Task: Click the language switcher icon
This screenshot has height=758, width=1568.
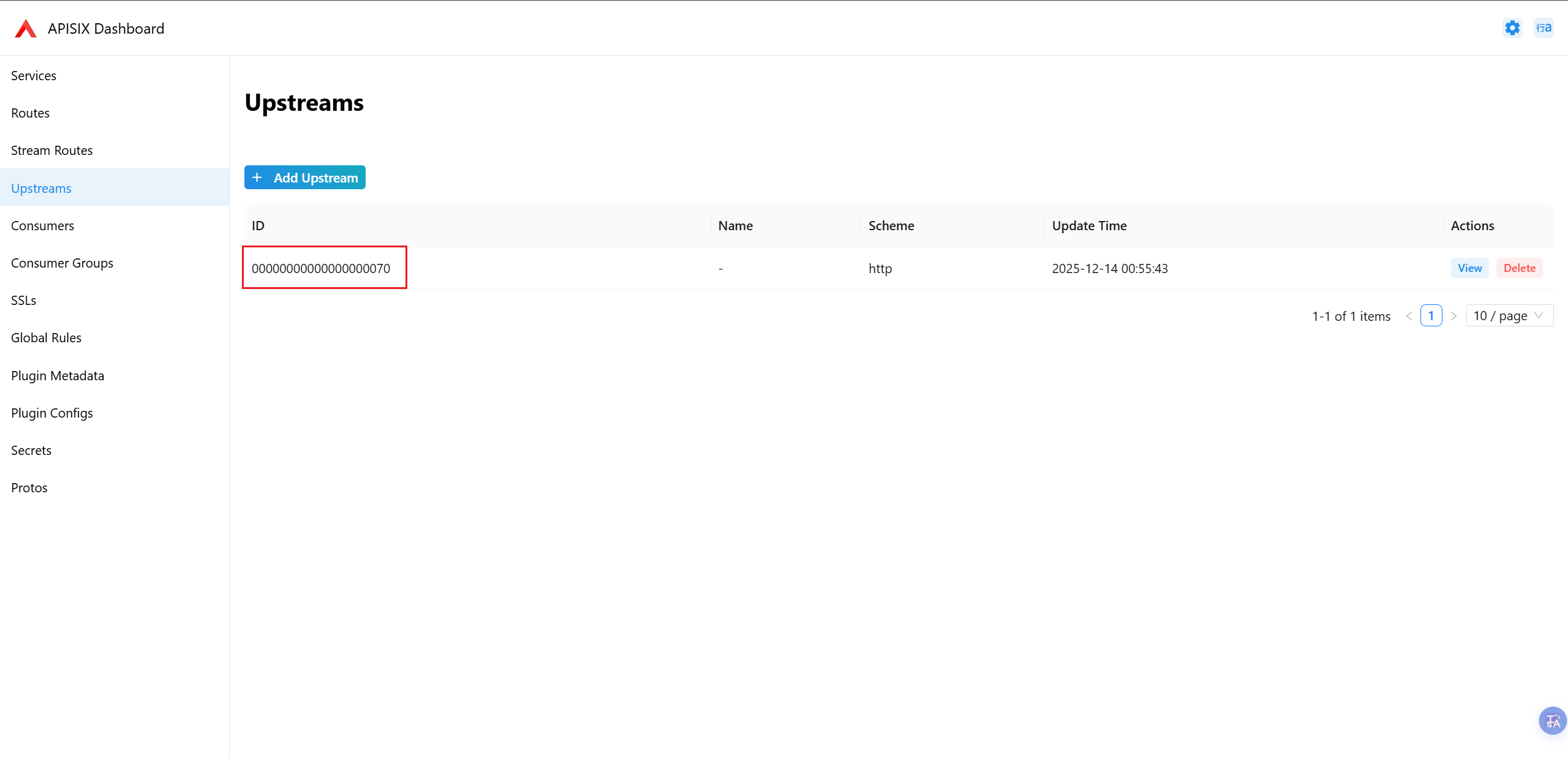Action: click(x=1543, y=28)
